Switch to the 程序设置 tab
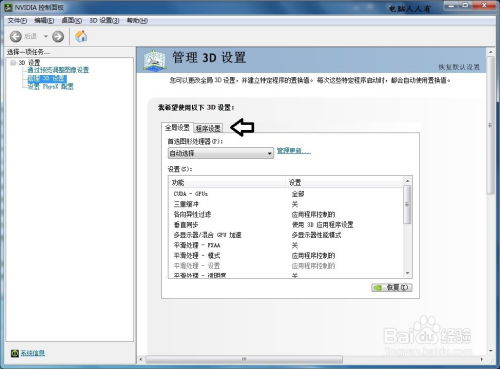 pyautogui.click(x=208, y=128)
